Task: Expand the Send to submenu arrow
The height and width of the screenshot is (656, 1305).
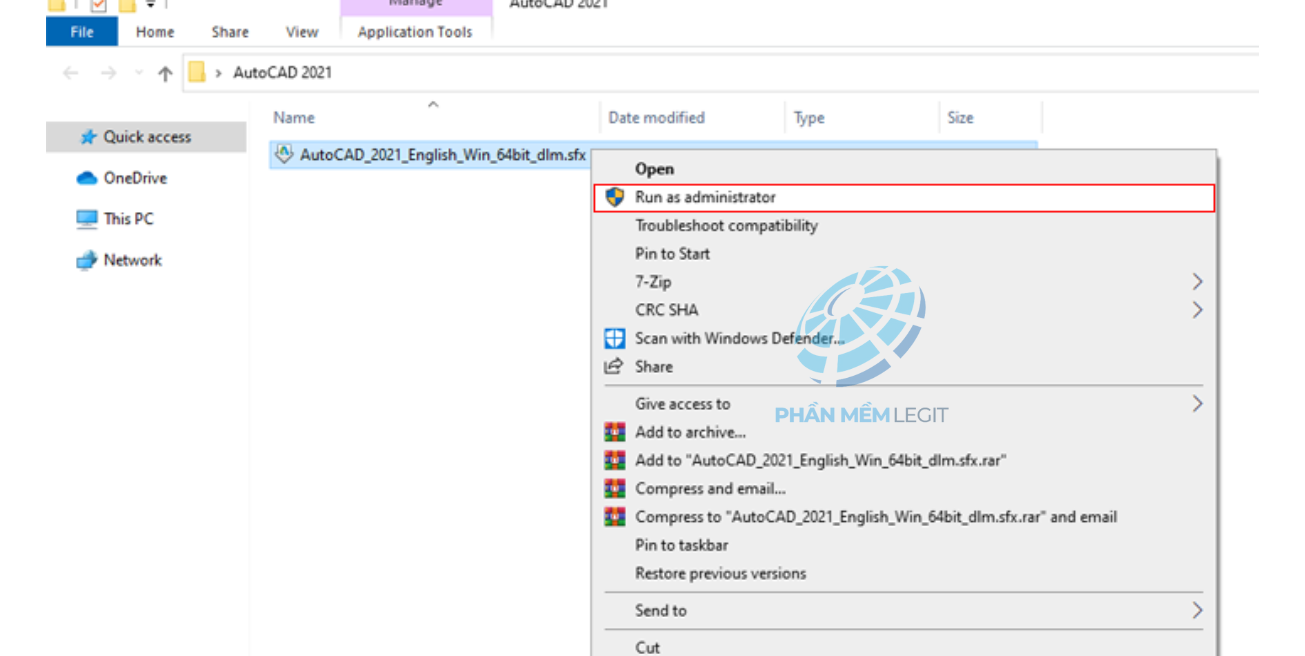Action: (1197, 610)
